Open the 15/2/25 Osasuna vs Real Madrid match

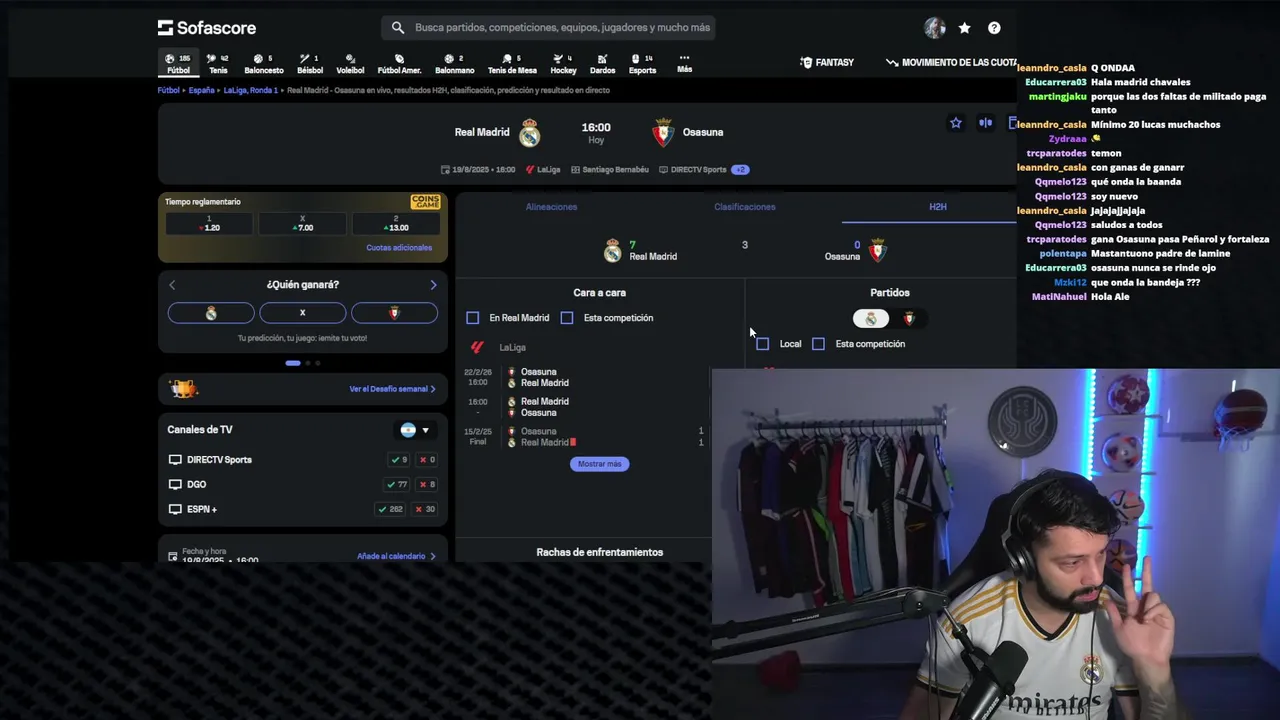point(583,437)
